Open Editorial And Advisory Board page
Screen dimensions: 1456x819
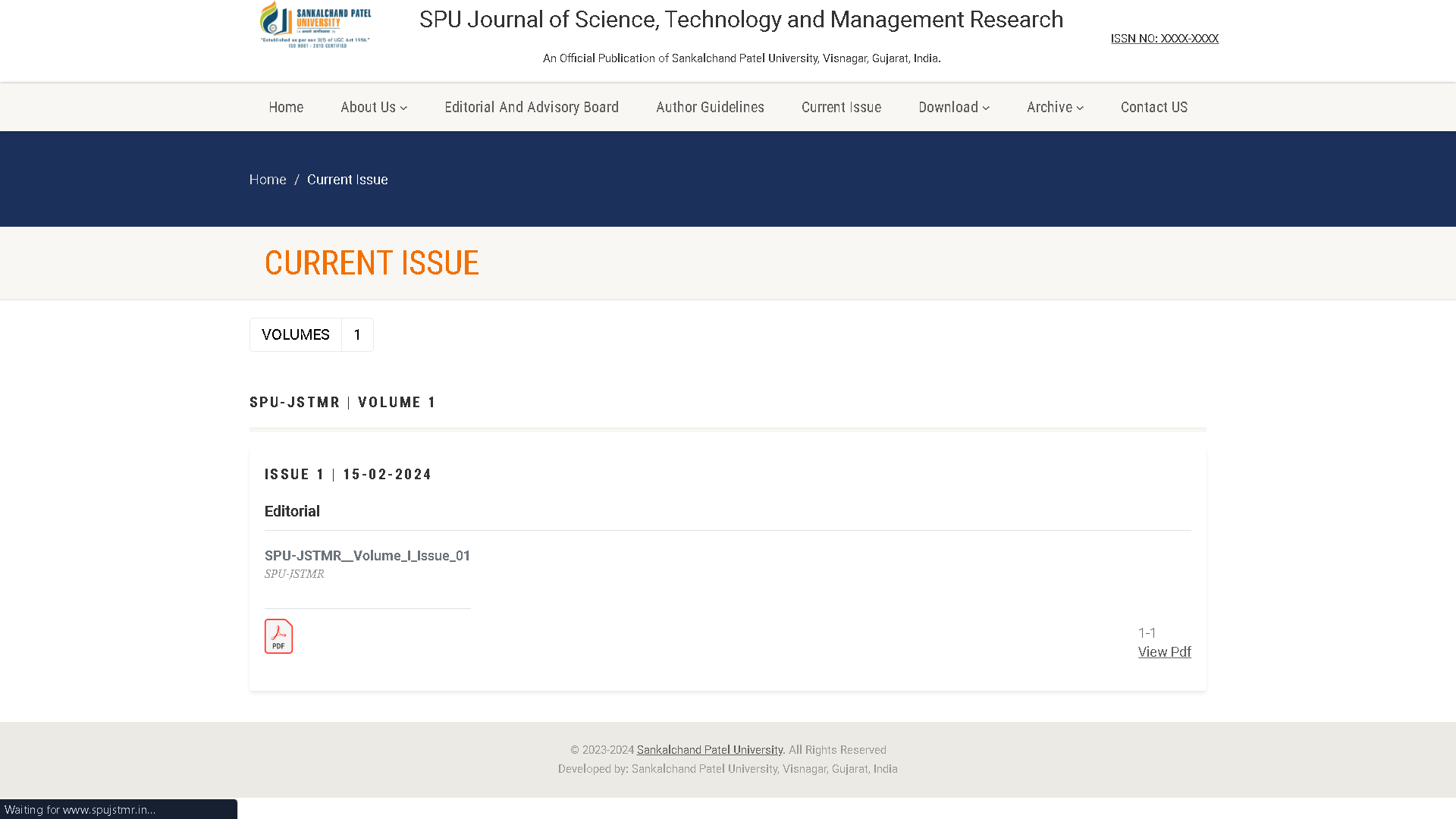[531, 108]
